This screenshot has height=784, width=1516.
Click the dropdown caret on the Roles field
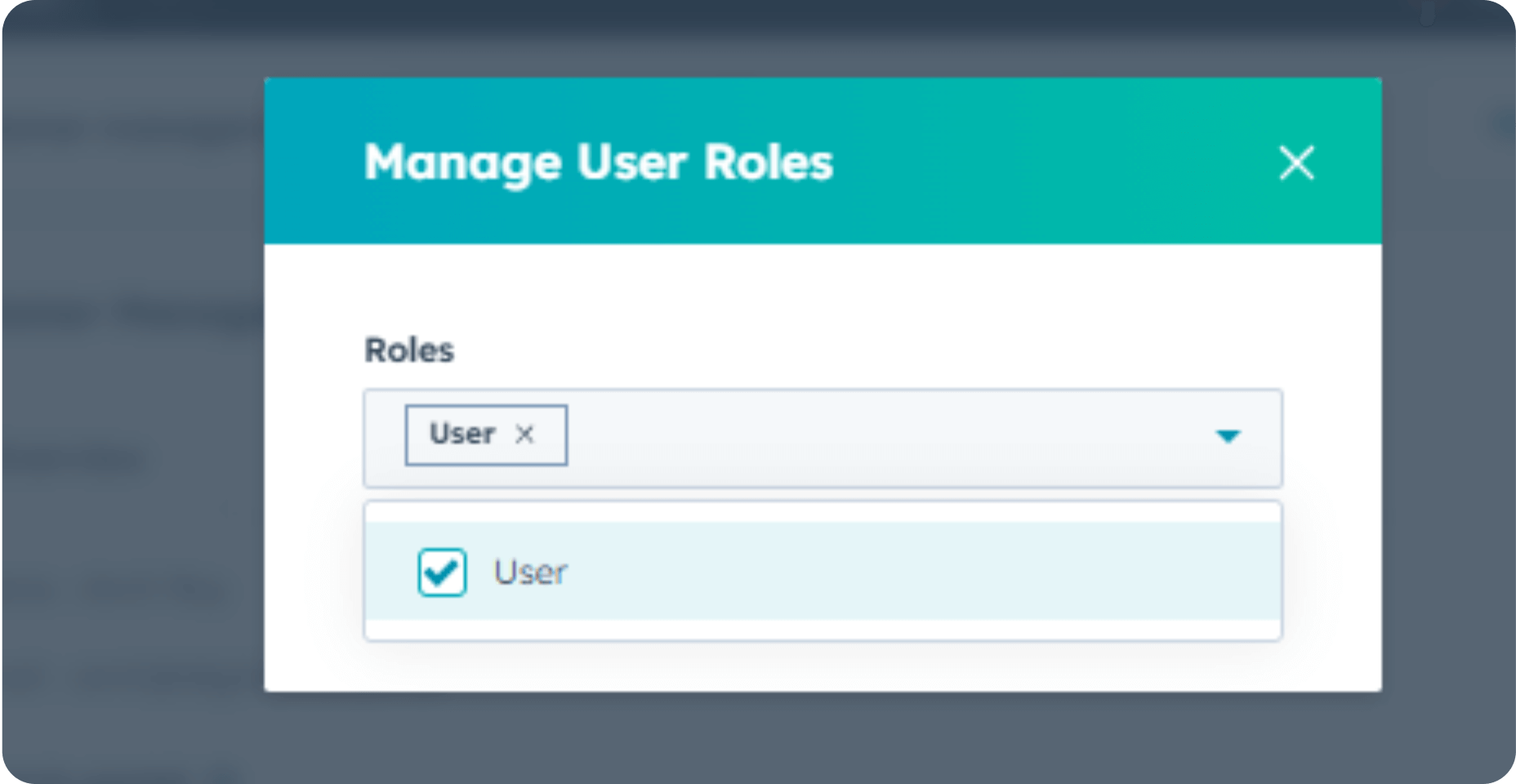tap(1228, 437)
